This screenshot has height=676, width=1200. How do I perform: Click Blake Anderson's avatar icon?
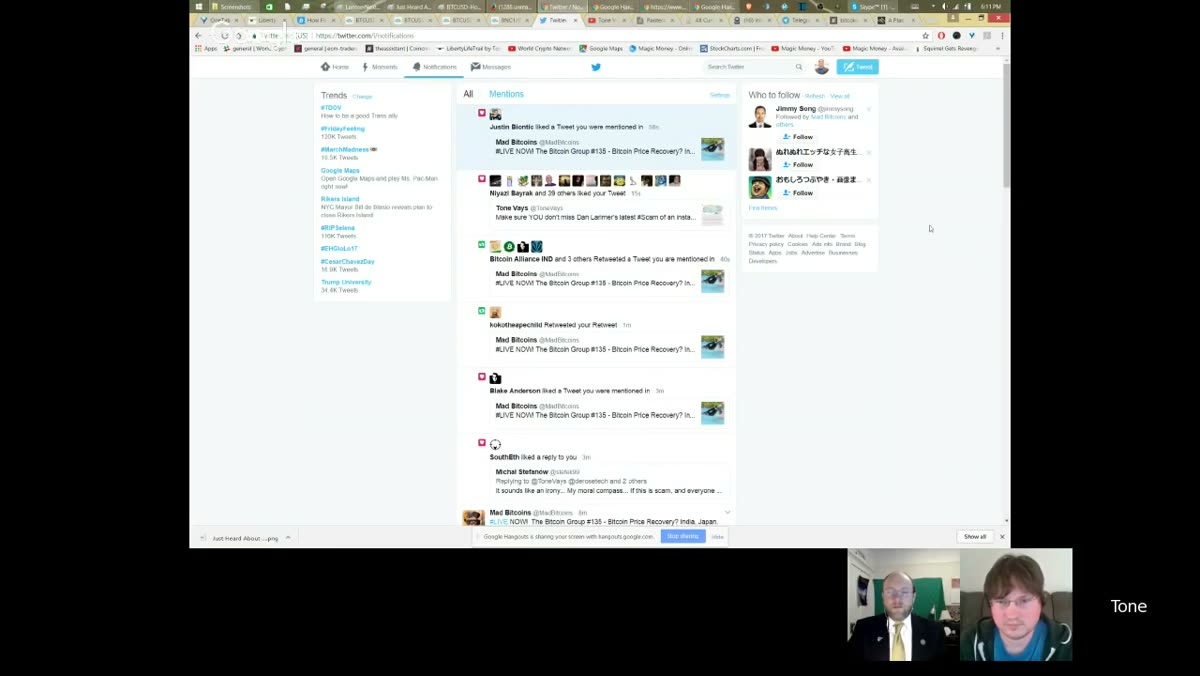495,378
